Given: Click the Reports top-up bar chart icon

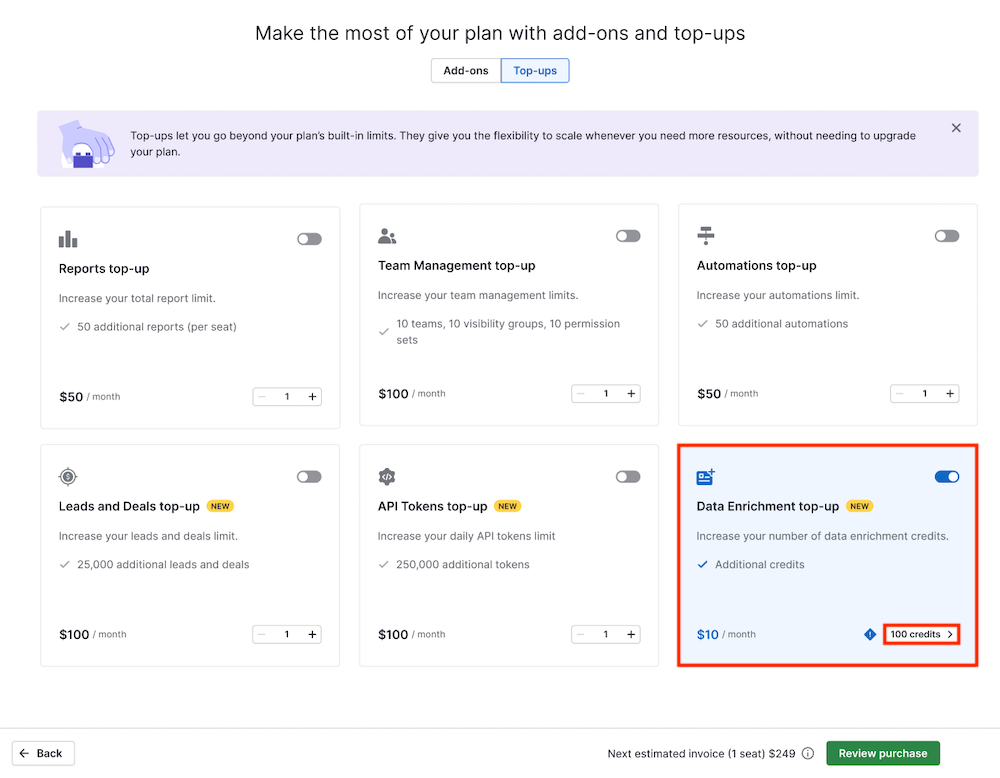Looking at the screenshot, I should coord(68,239).
